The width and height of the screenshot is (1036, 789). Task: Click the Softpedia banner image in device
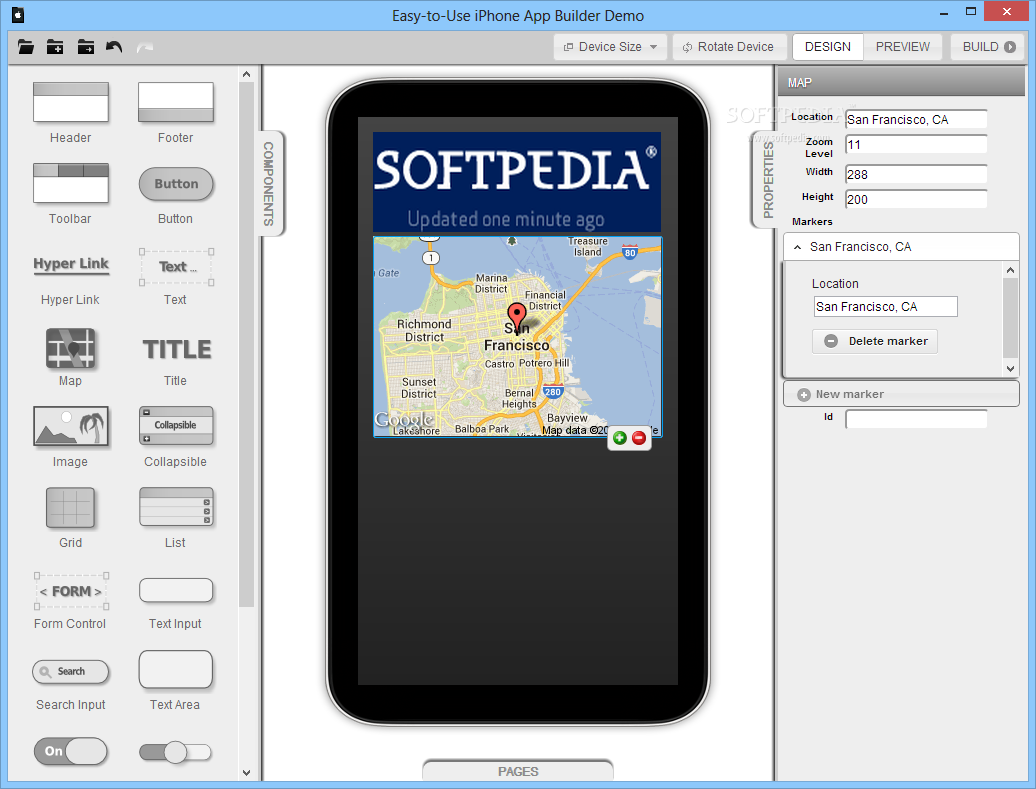coord(517,182)
